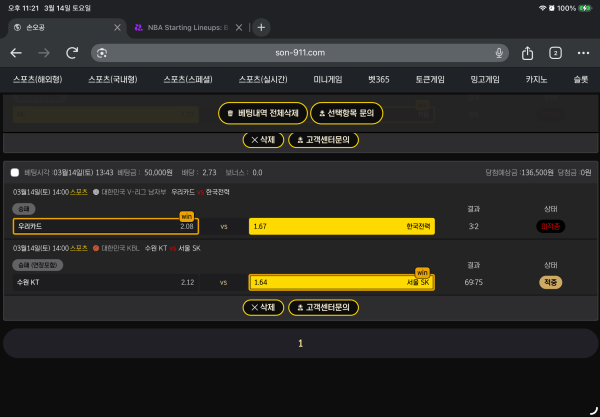600x417 pixels.
Task: Open the 카지노 menu
Action: click(538, 79)
